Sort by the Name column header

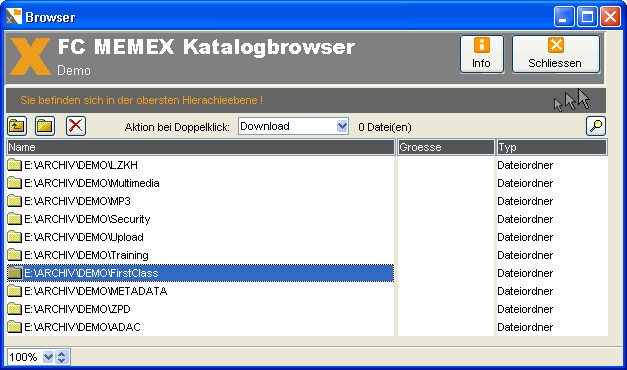(201, 147)
